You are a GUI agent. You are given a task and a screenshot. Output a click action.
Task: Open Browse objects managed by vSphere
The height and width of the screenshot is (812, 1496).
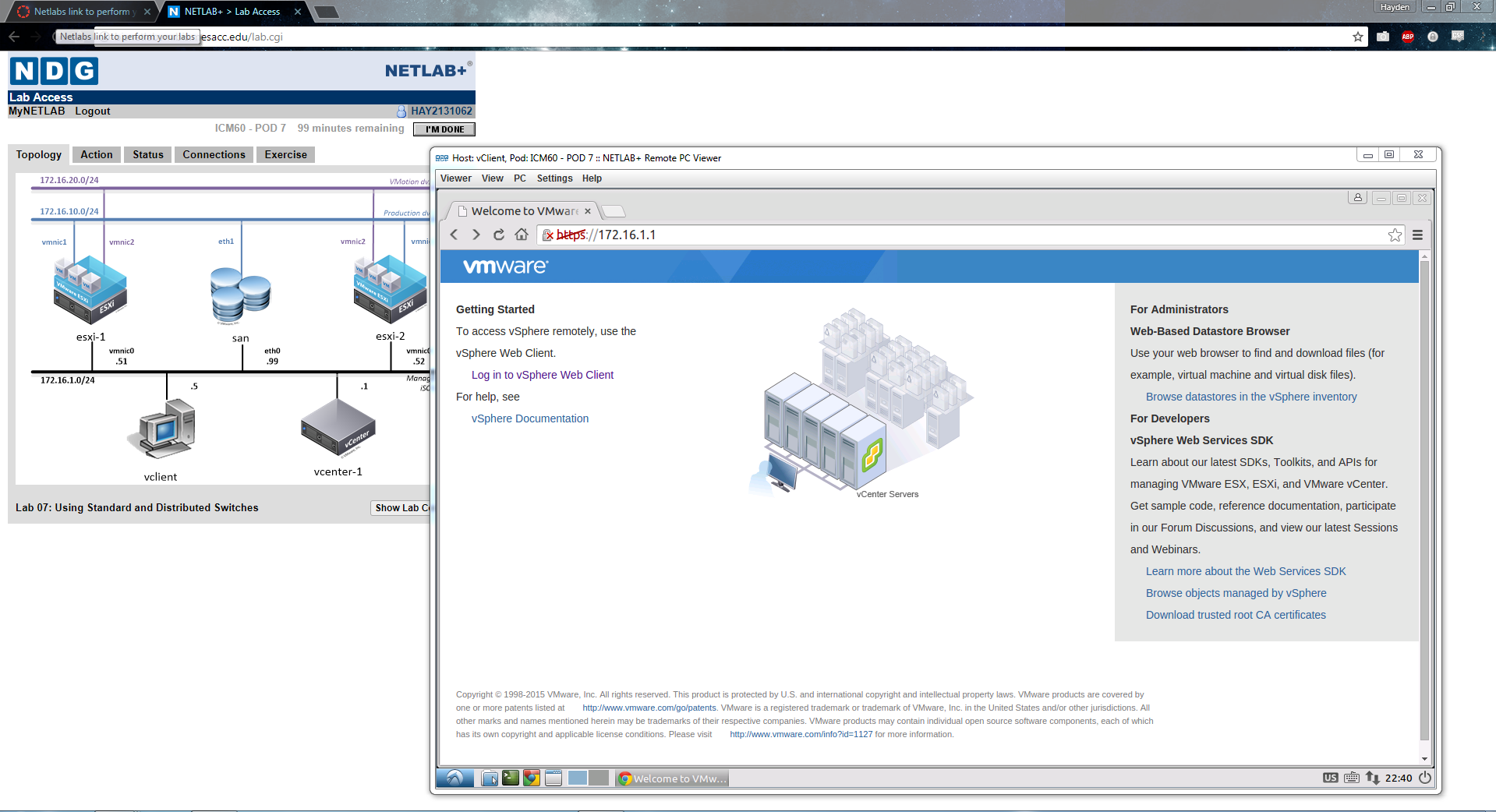click(x=1236, y=593)
